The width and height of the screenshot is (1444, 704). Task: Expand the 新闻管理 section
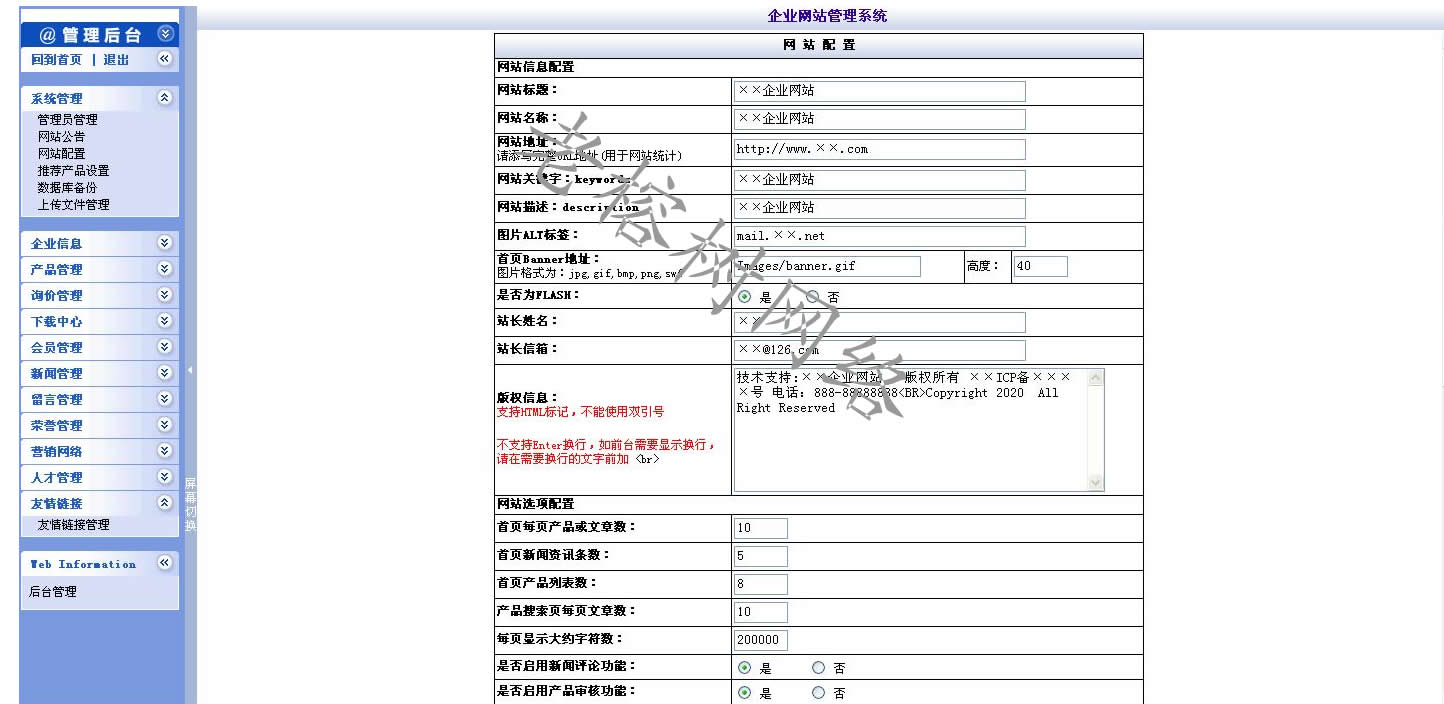pyautogui.click(x=165, y=373)
